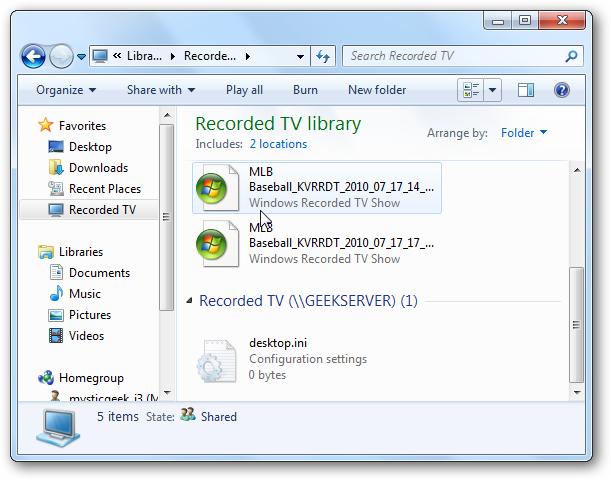Click the file list vertical scrollbar thumb
611x480 pixels.
(x=576, y=325)
